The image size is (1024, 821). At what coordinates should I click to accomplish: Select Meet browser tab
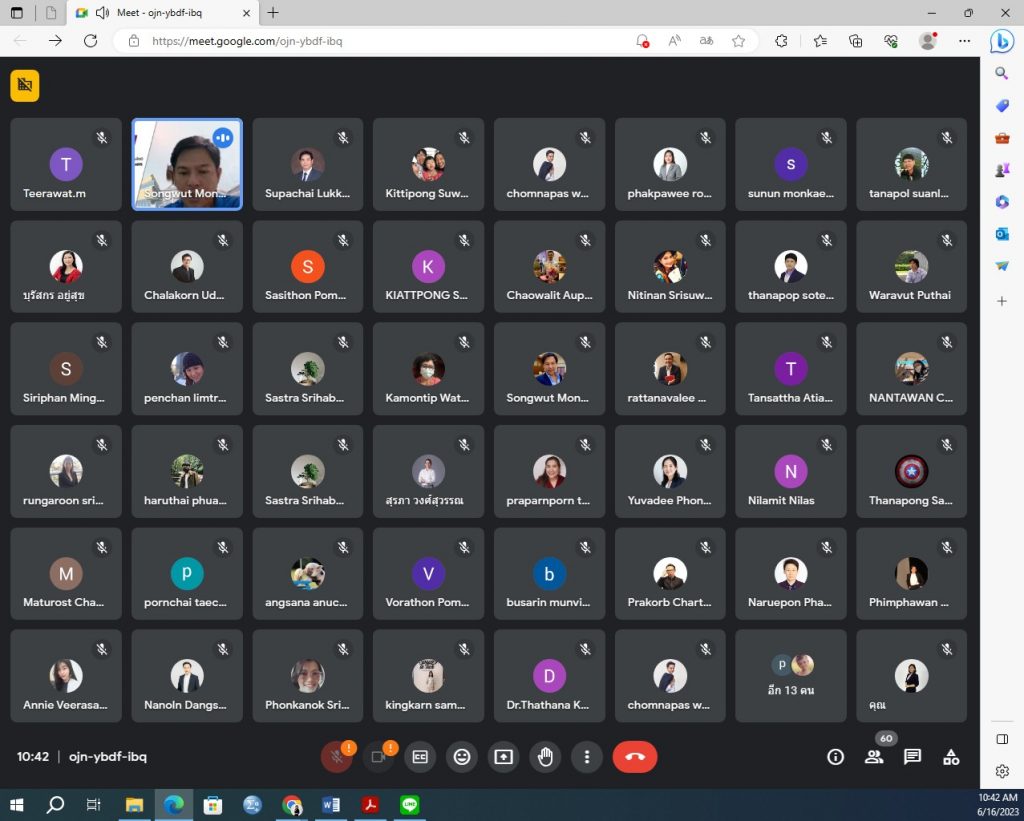[163, 13]
